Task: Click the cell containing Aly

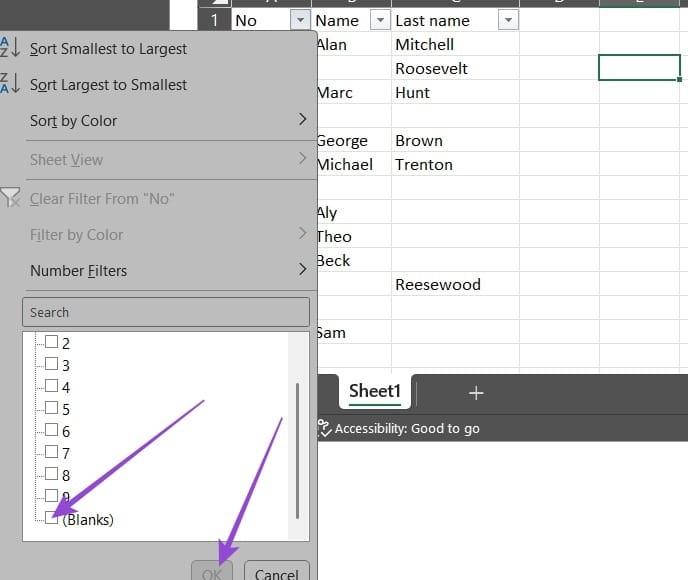Action: 354,212
